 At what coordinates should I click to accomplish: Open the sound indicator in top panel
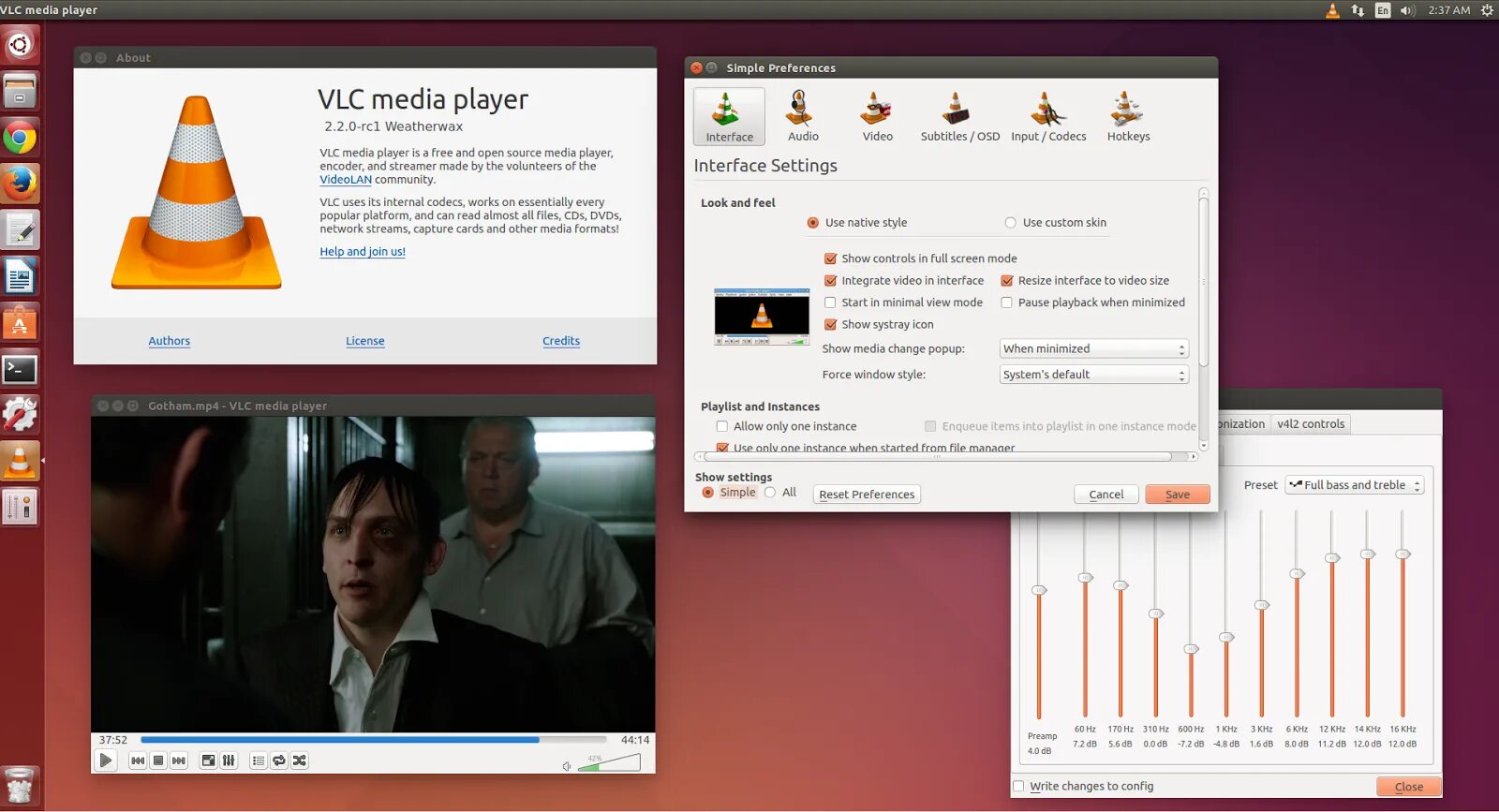point(1407,10)
